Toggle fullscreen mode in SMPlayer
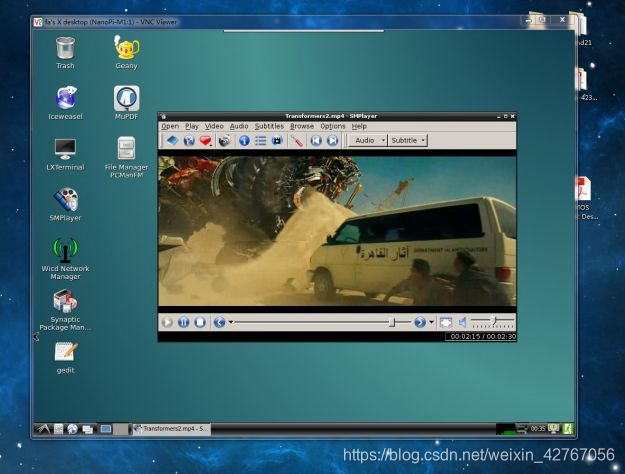The image size is (625, 474). 446,322
